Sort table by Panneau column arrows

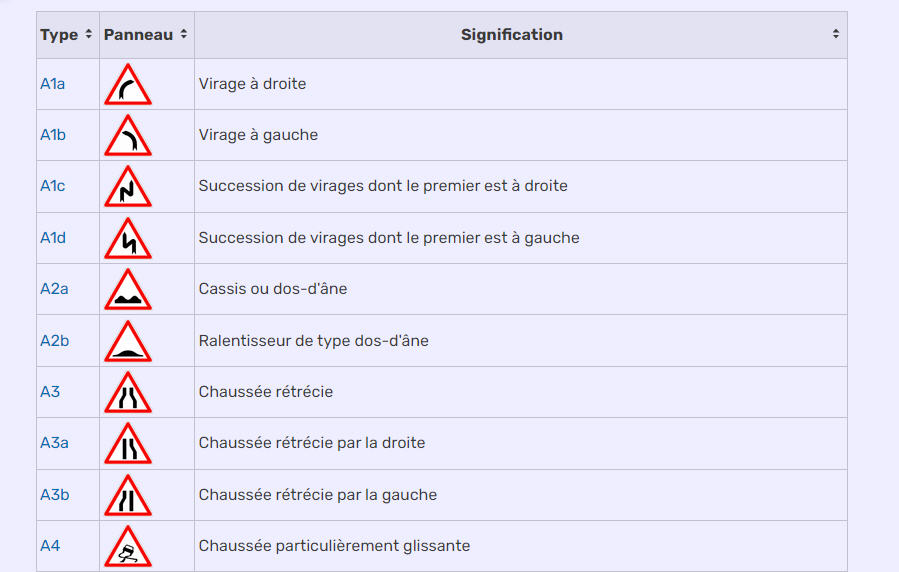pos(183,34)
